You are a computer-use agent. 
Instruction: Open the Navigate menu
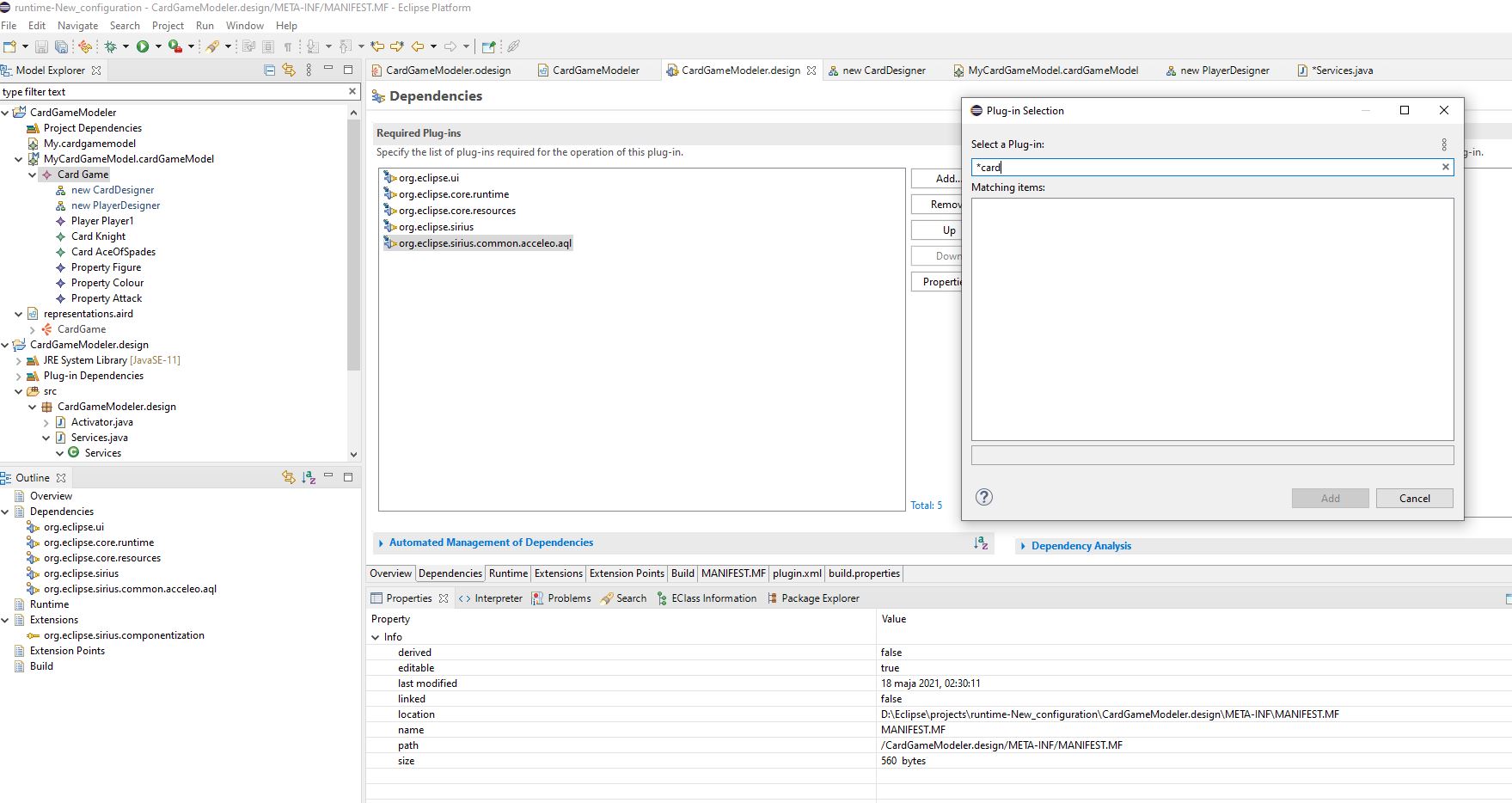pyautogui.click(x=77, y=26)
